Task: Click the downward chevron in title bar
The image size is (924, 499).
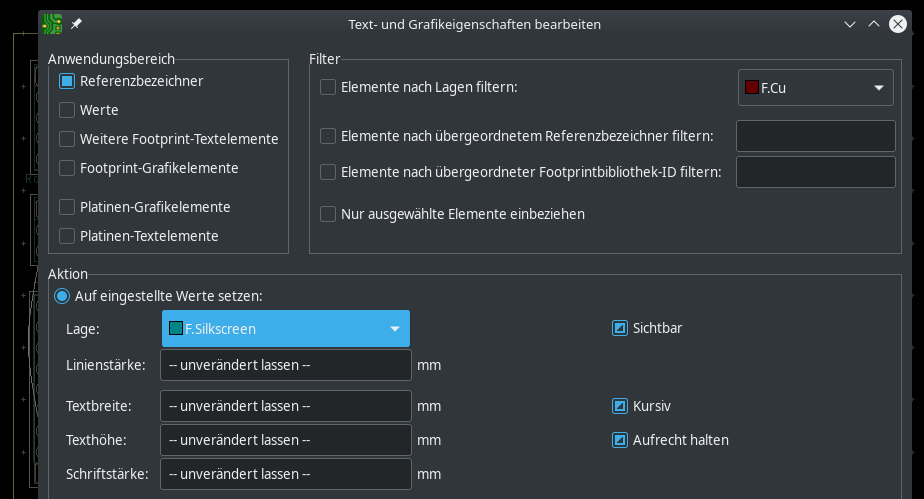Action: 850,24
